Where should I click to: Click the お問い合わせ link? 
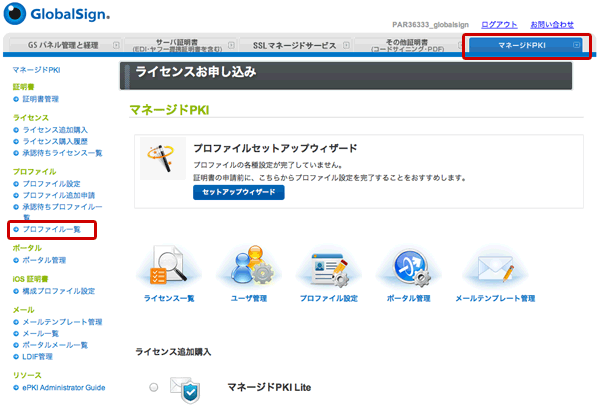click(552, 24)
